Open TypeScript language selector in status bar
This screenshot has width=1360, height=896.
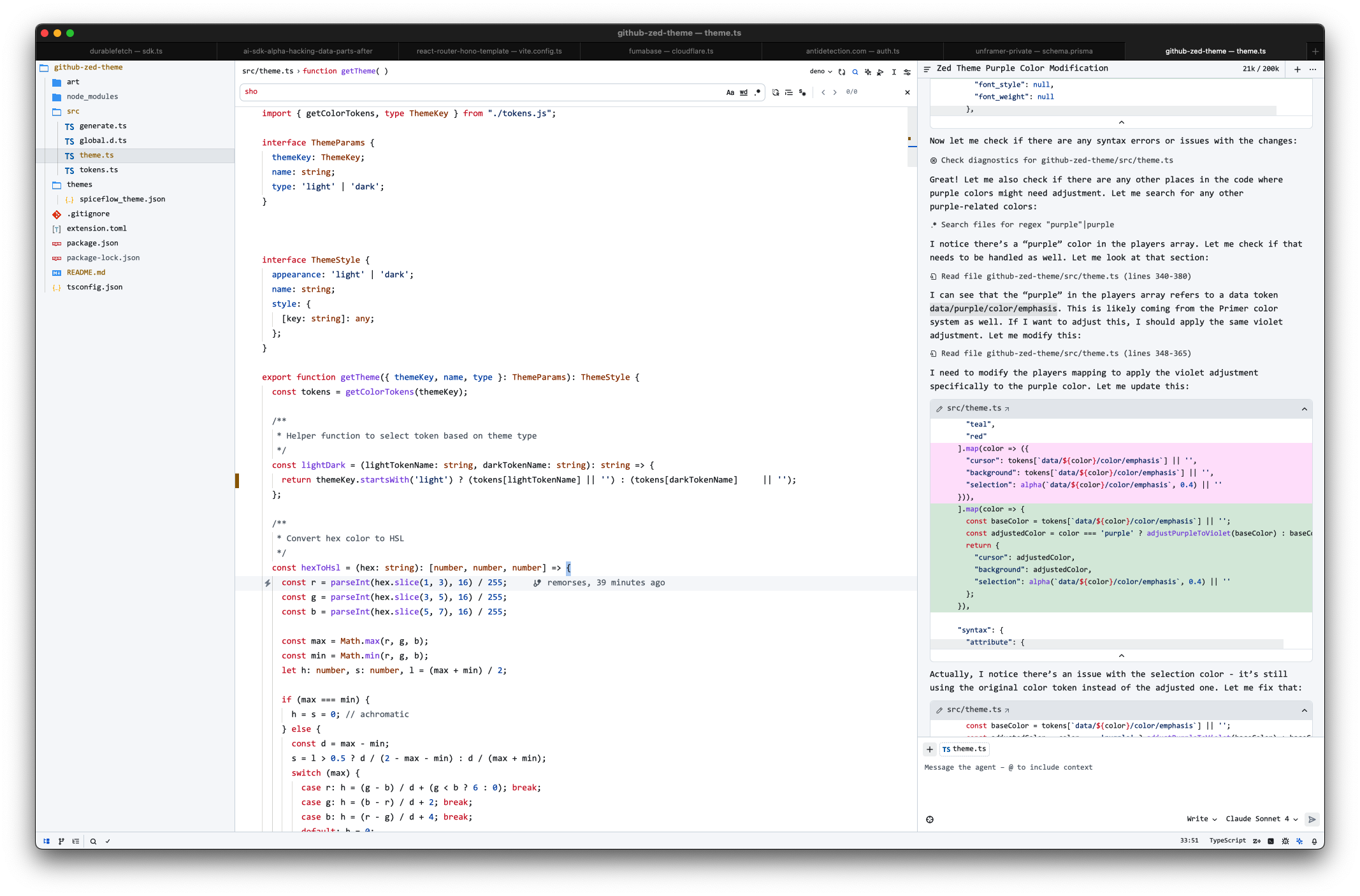(x=1227, y=841)
